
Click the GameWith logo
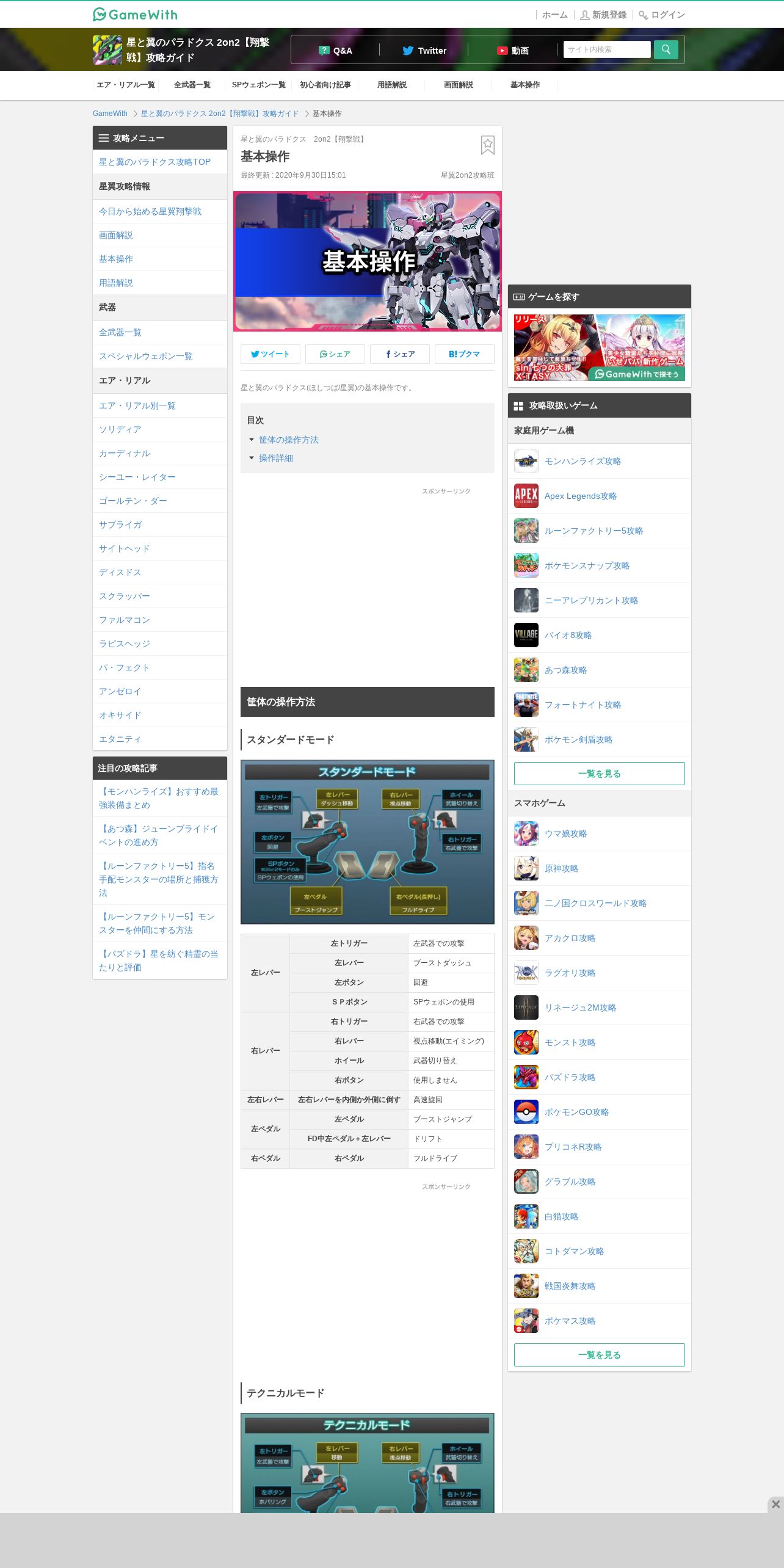click(135, 15)
